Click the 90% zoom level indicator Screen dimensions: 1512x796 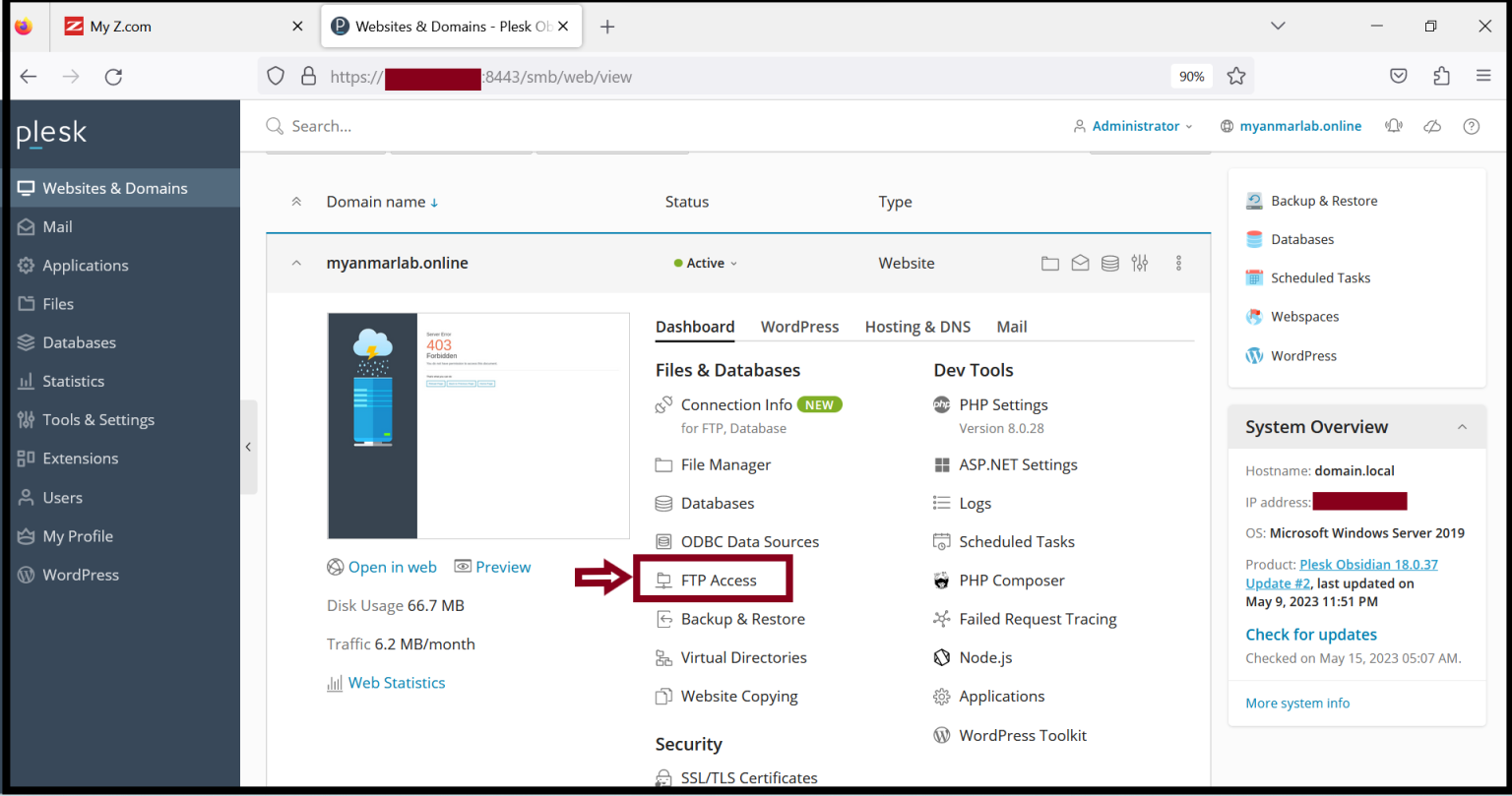pos(1191,76)
